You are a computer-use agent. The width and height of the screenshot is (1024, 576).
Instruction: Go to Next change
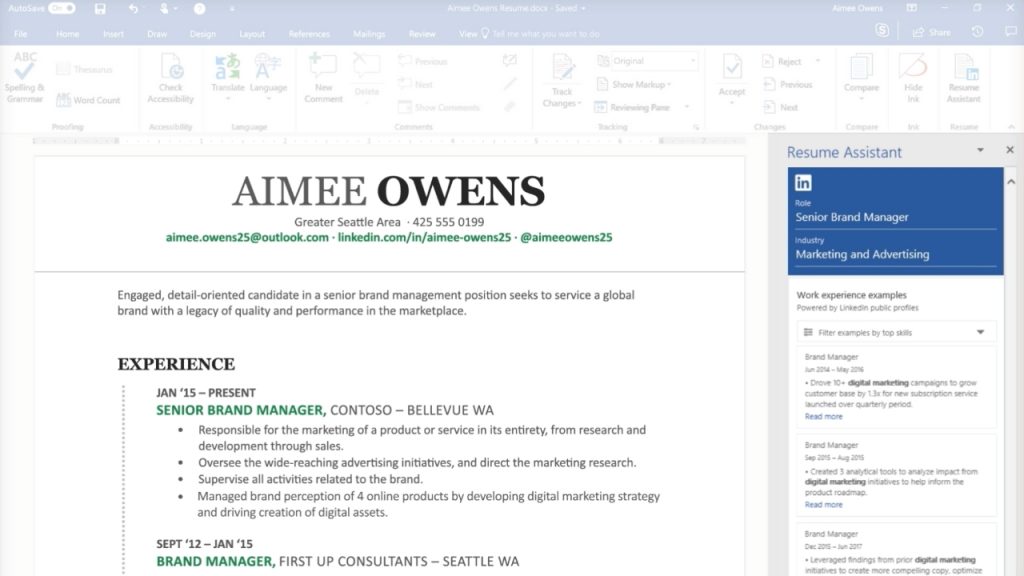(x=780, y=107)
